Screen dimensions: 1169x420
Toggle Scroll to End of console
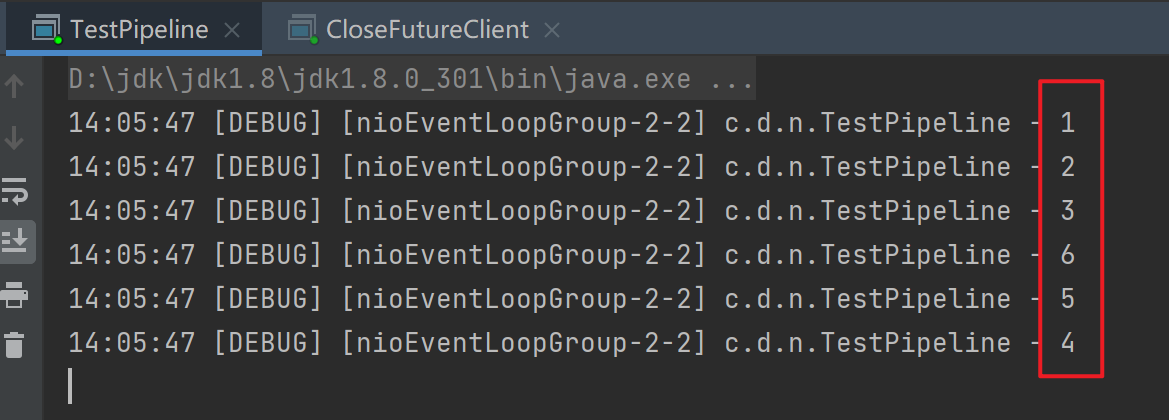point(16,241)
